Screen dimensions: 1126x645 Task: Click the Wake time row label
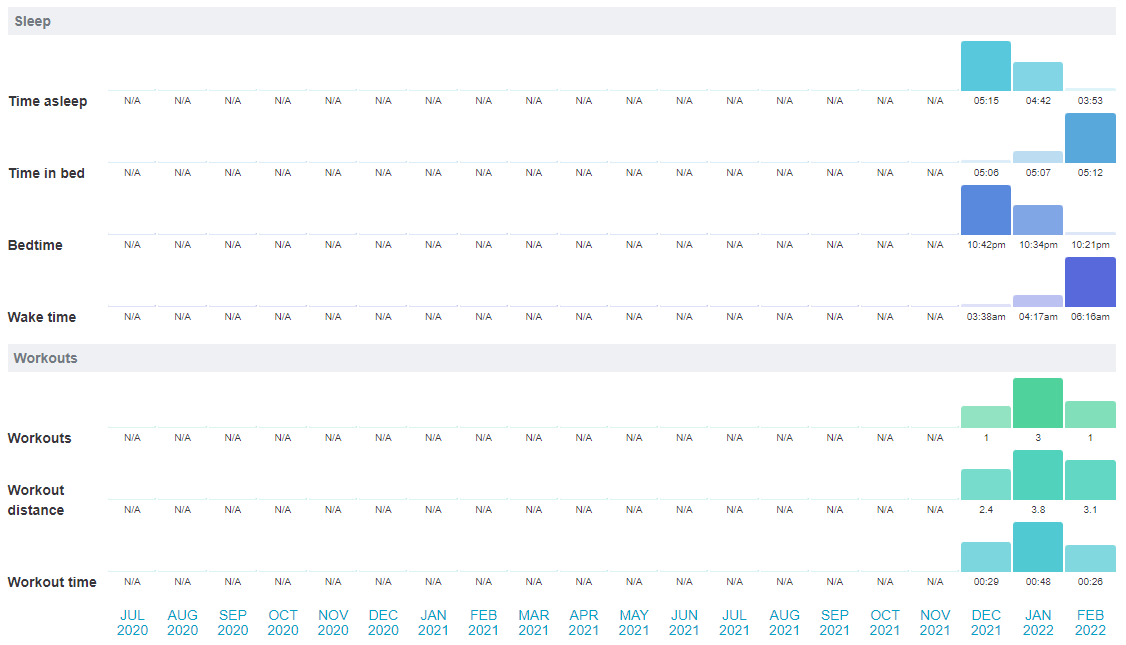[42, 317]
